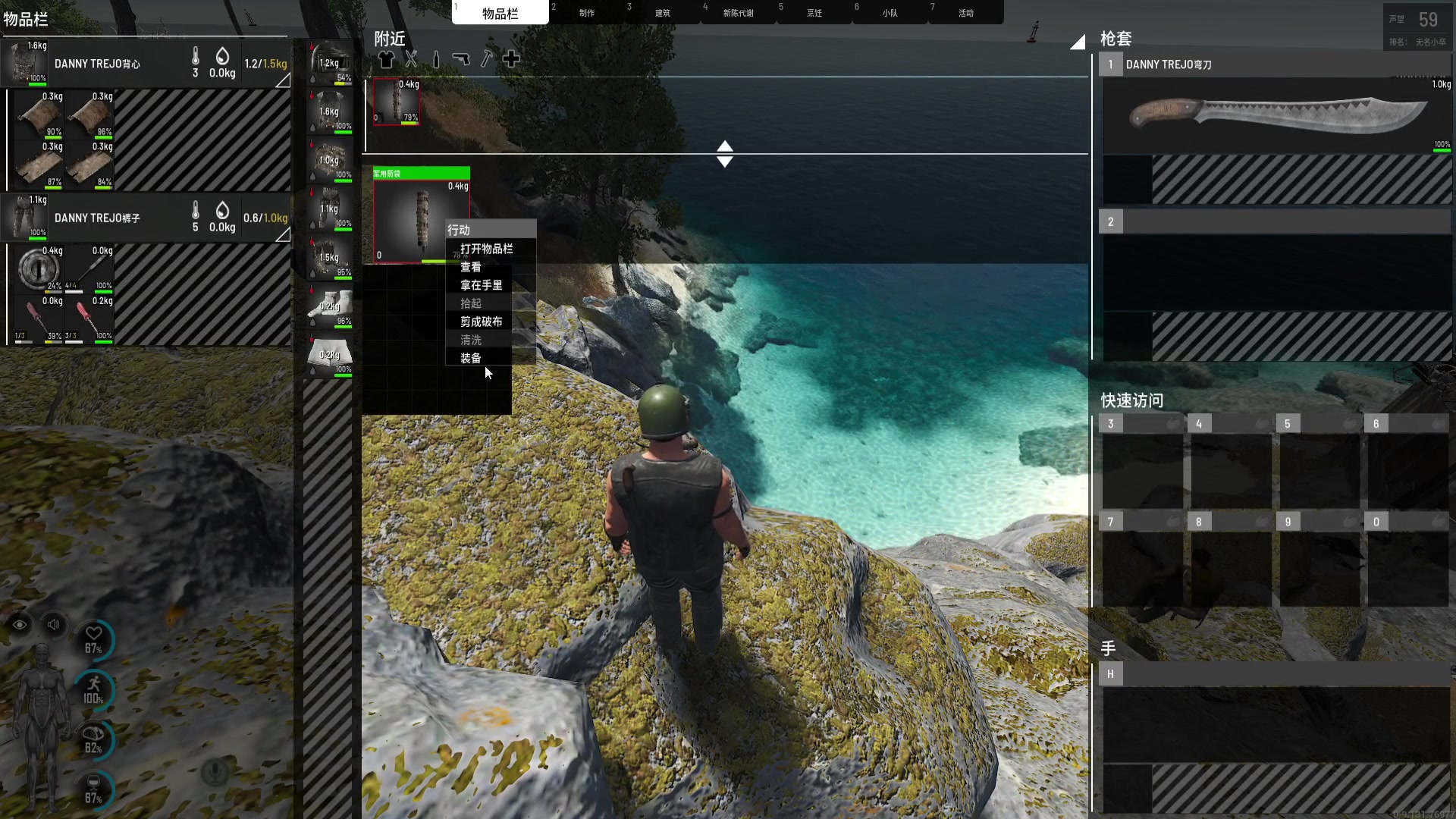This screenshot has width=1456, height=819.
Task: Click quick access slot 6
Action: (x=1407, y=461)
